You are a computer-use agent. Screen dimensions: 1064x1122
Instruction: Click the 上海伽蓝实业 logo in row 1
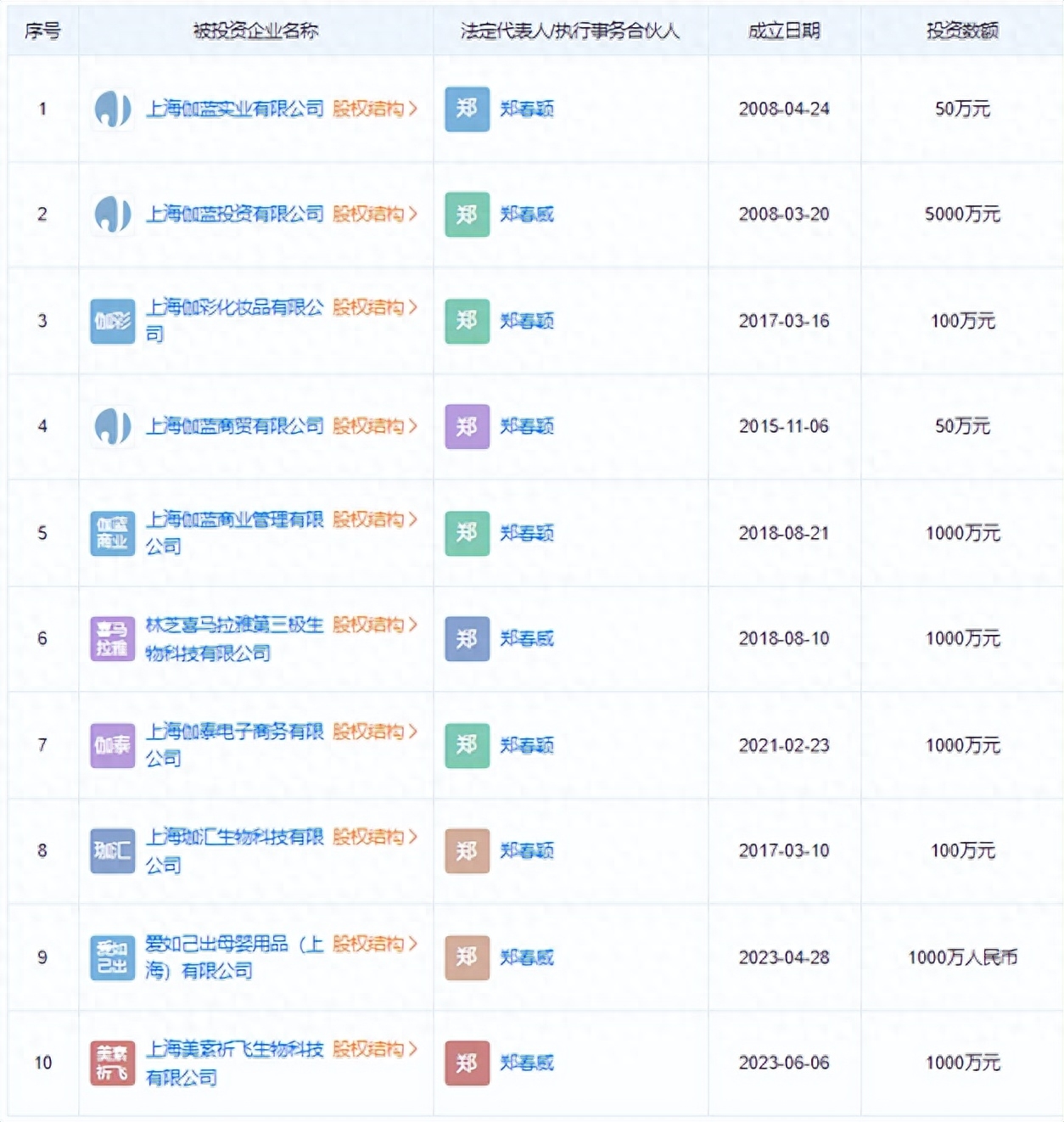tap(112, 109)
